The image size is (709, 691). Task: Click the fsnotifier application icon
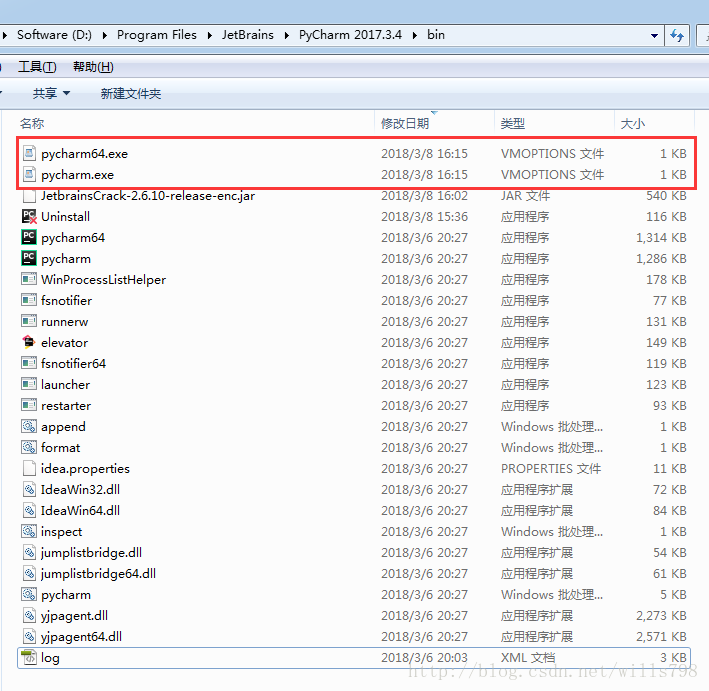29,300
